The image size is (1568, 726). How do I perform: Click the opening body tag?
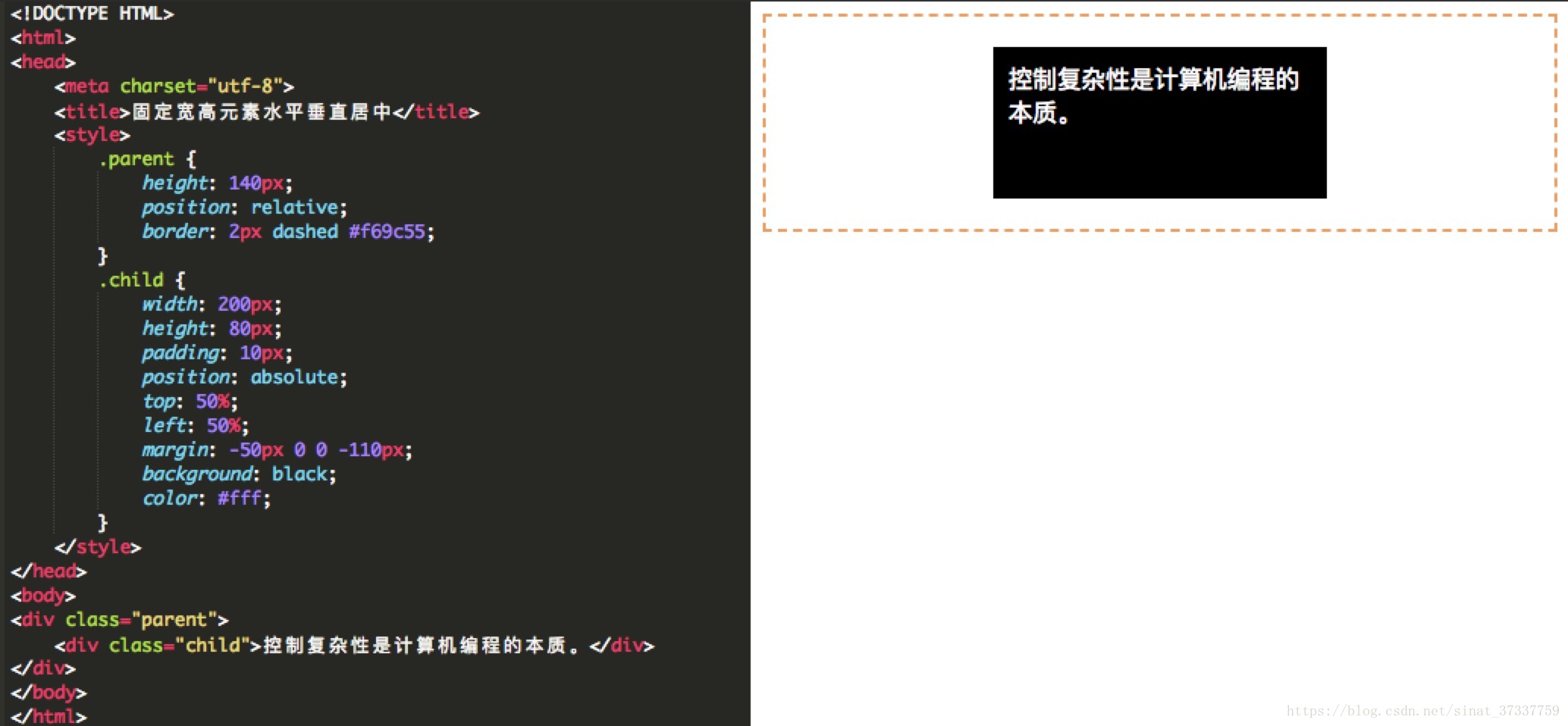(x=43, y=596)
